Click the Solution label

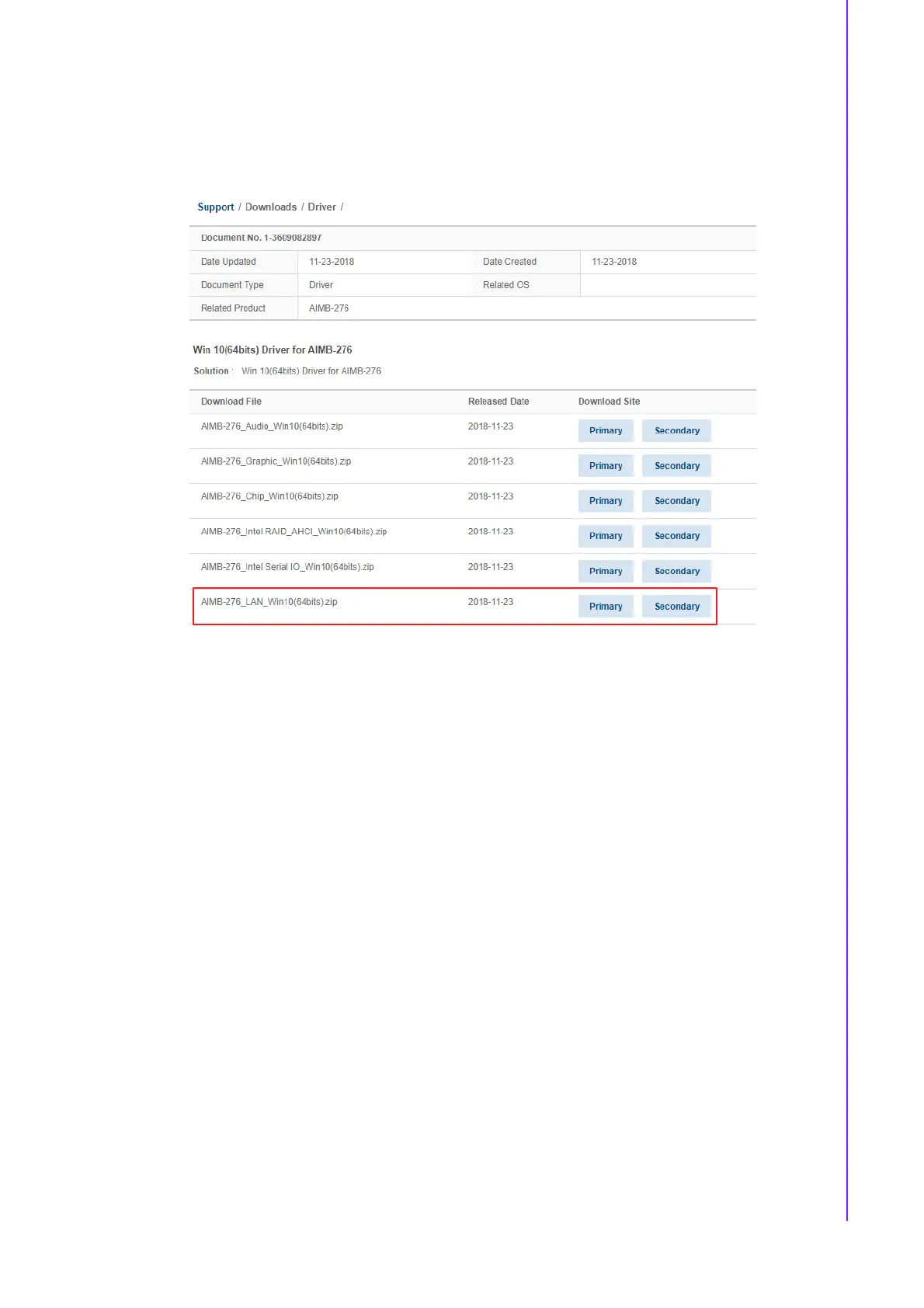(211, 371)
